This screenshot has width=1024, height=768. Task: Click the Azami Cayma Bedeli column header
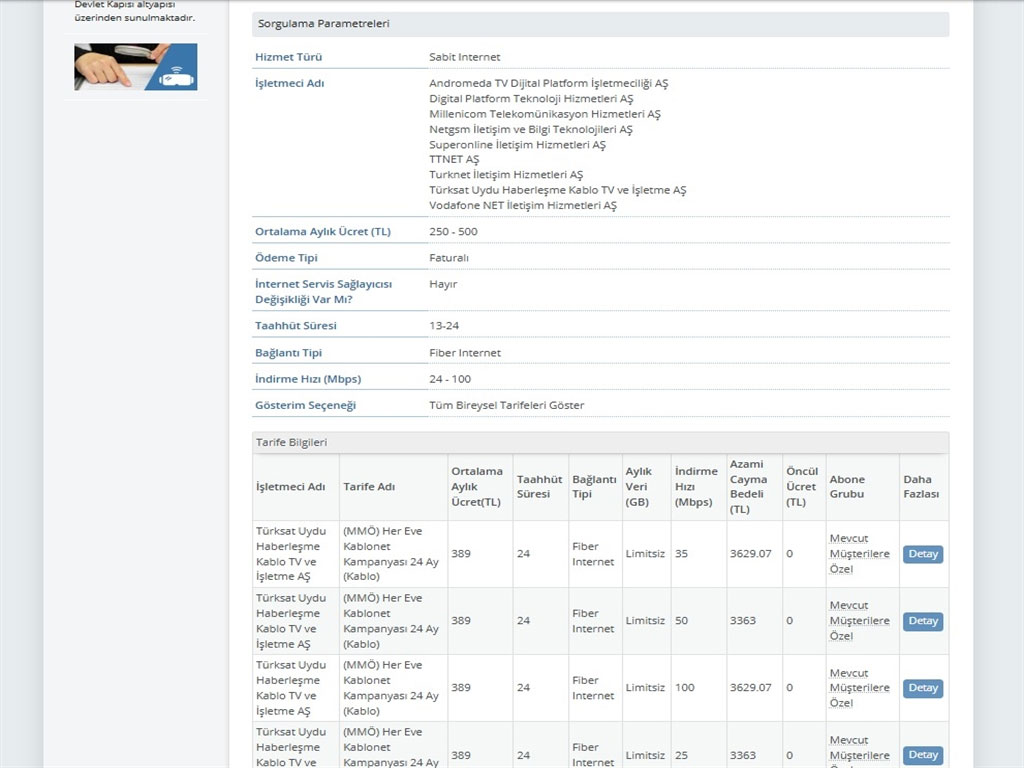(x=748, y=487)
